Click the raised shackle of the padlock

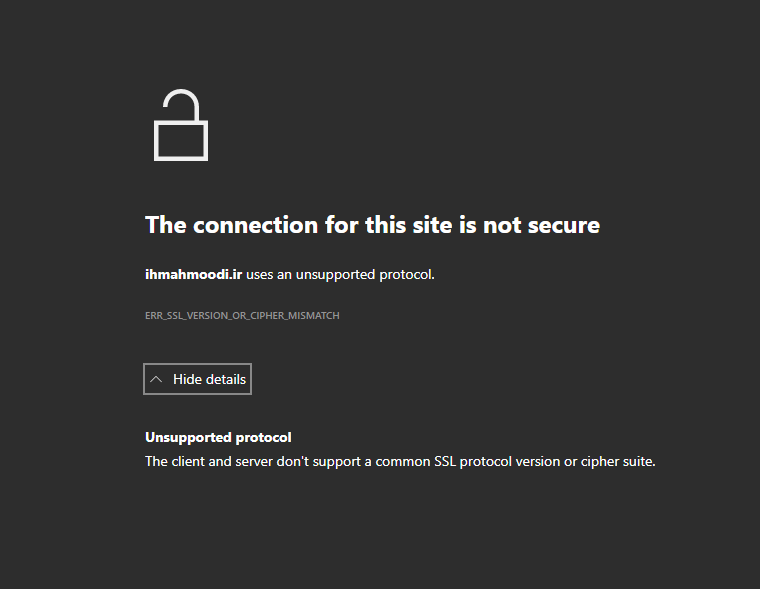[x=180, y=103]
